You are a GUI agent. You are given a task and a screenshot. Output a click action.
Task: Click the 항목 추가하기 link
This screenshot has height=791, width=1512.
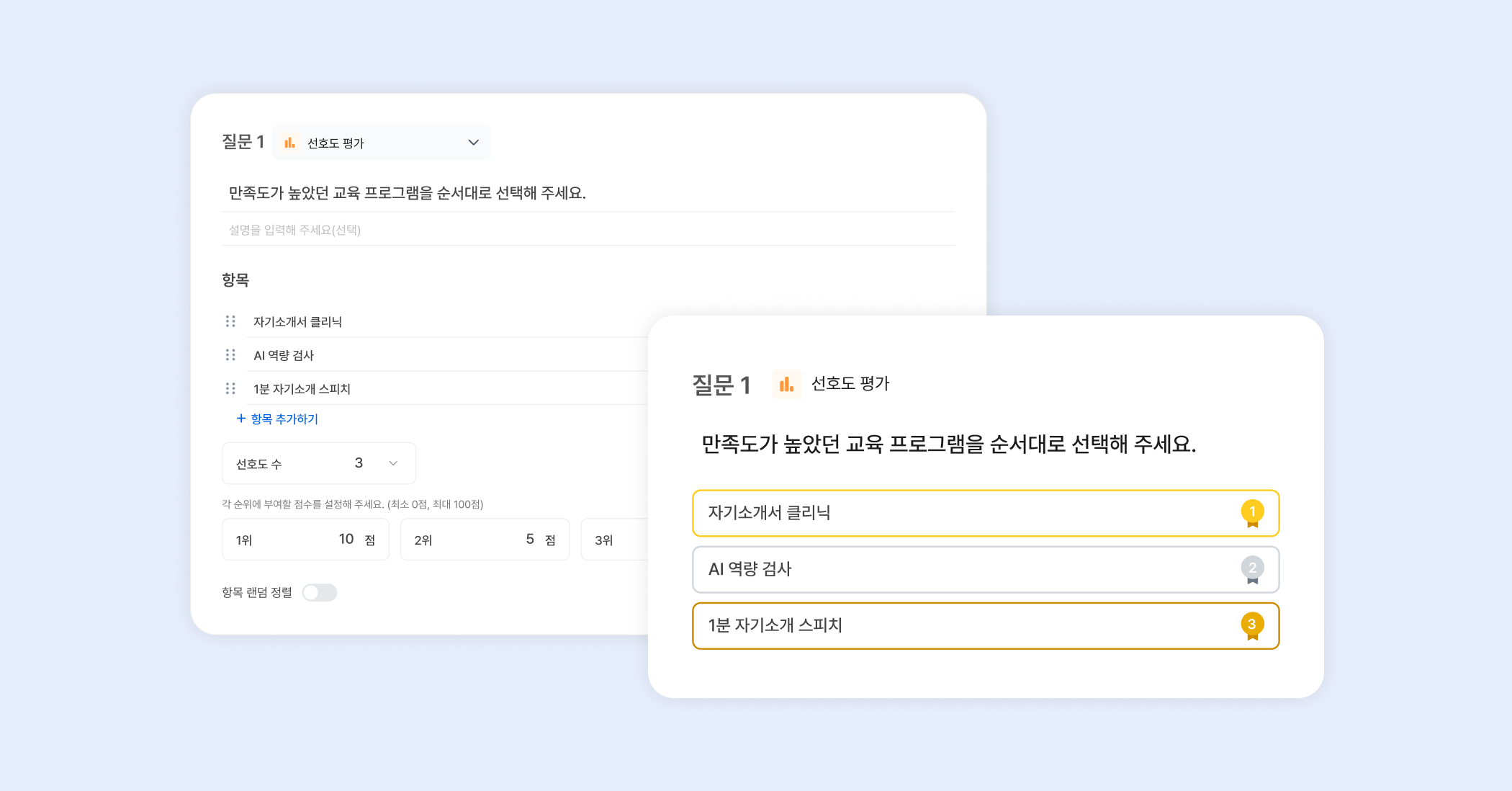(x=284, y=419)
